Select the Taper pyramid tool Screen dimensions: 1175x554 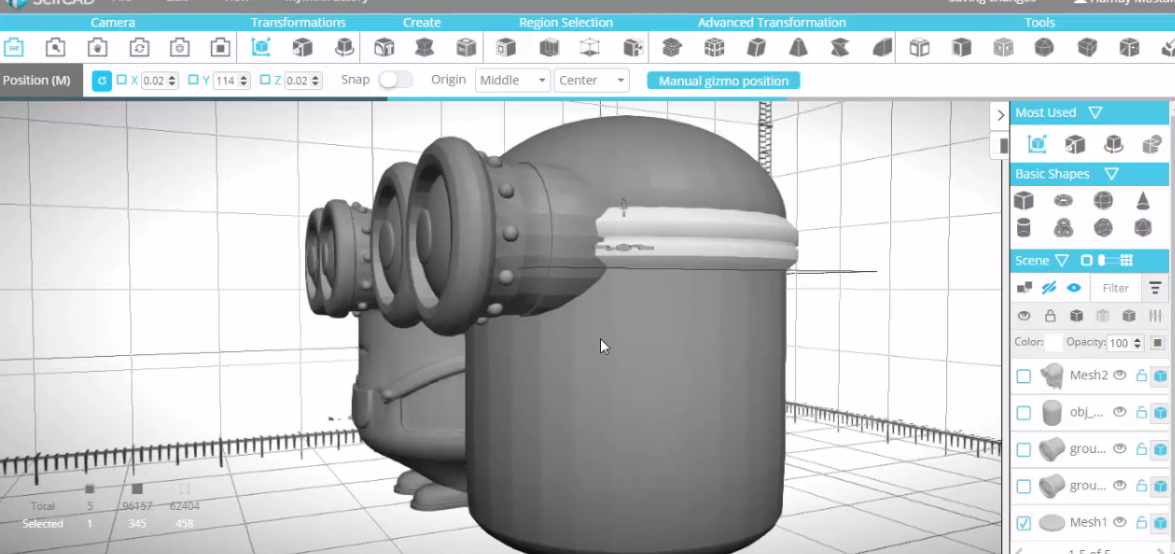[798, 48]
